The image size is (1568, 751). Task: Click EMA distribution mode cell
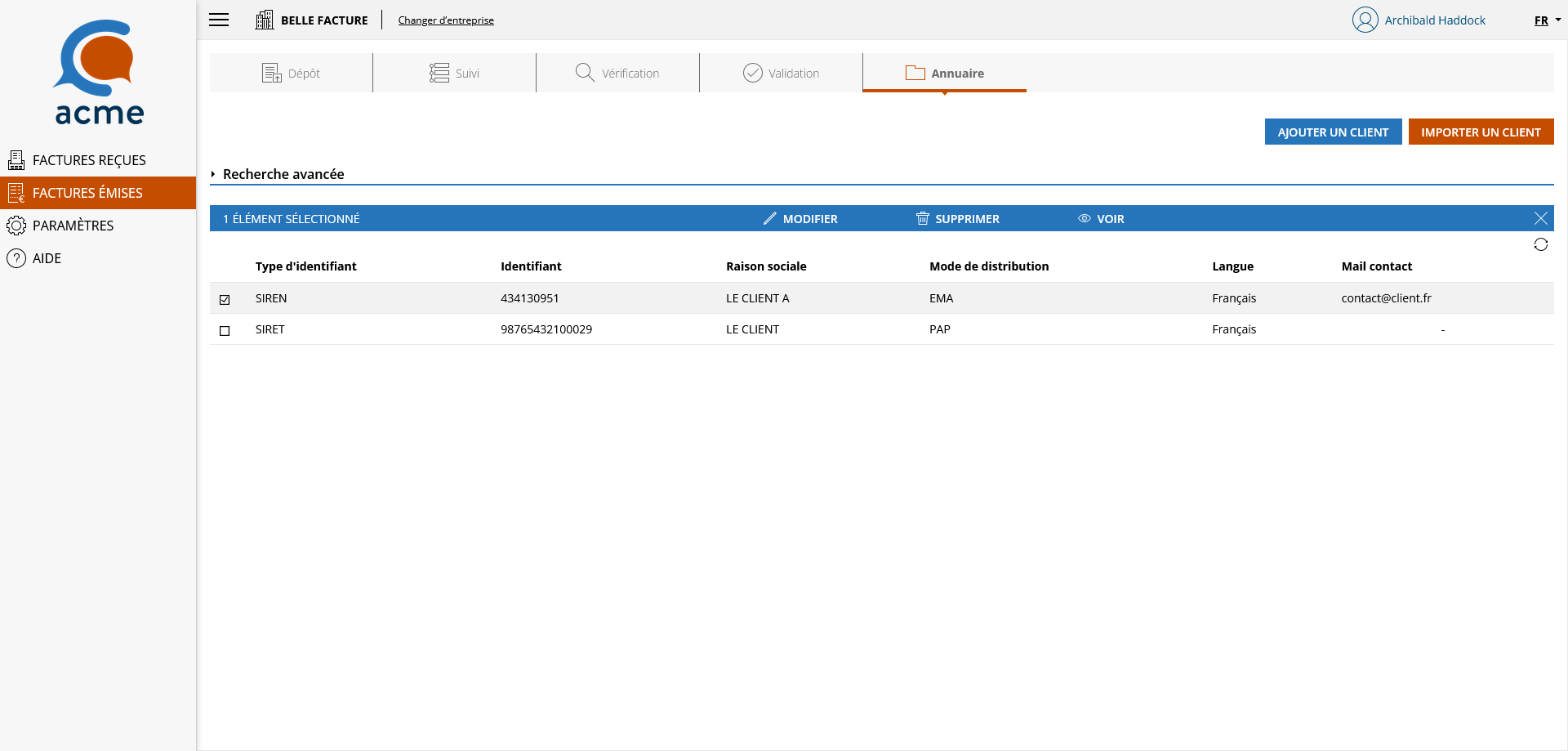tap(941, 298)
